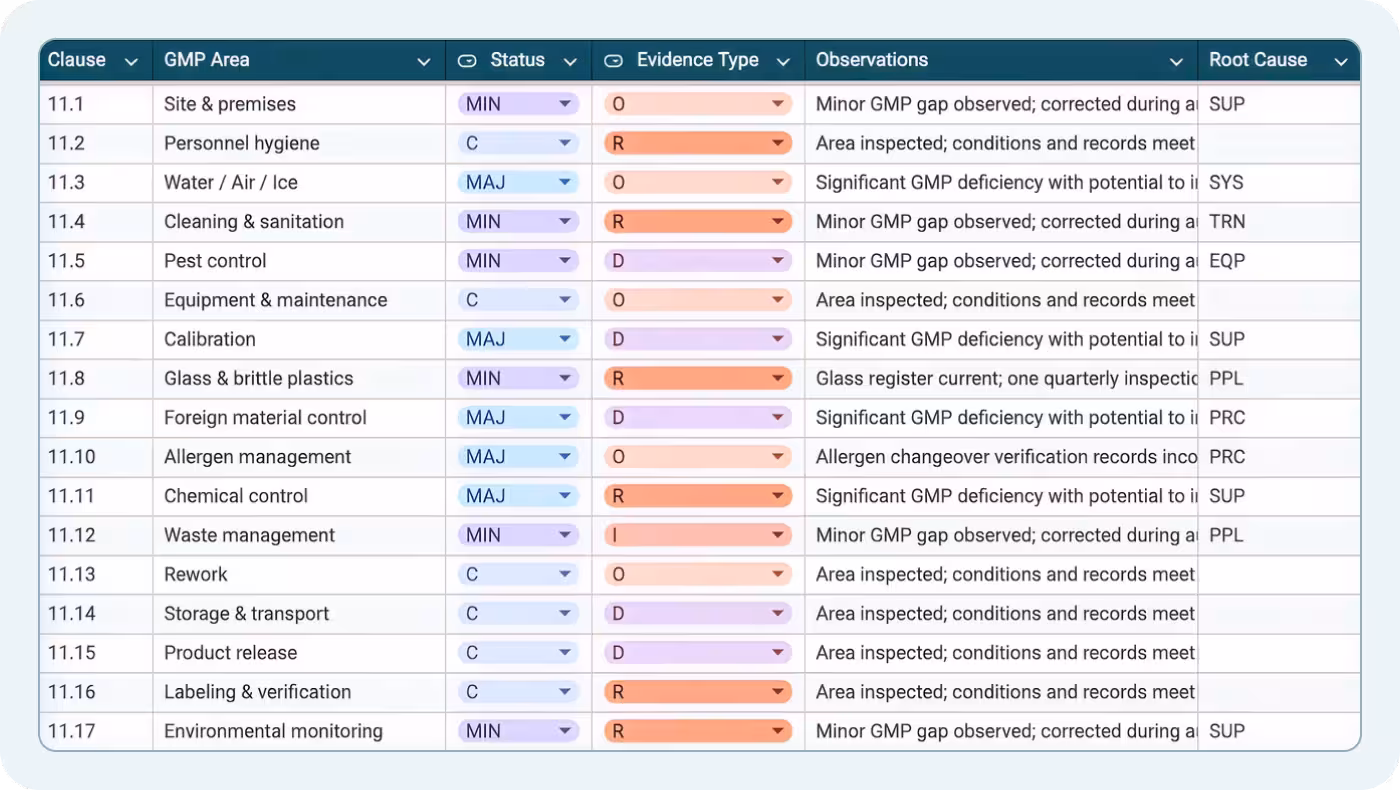Open the D evidence dropdown for Pest control

781,260
